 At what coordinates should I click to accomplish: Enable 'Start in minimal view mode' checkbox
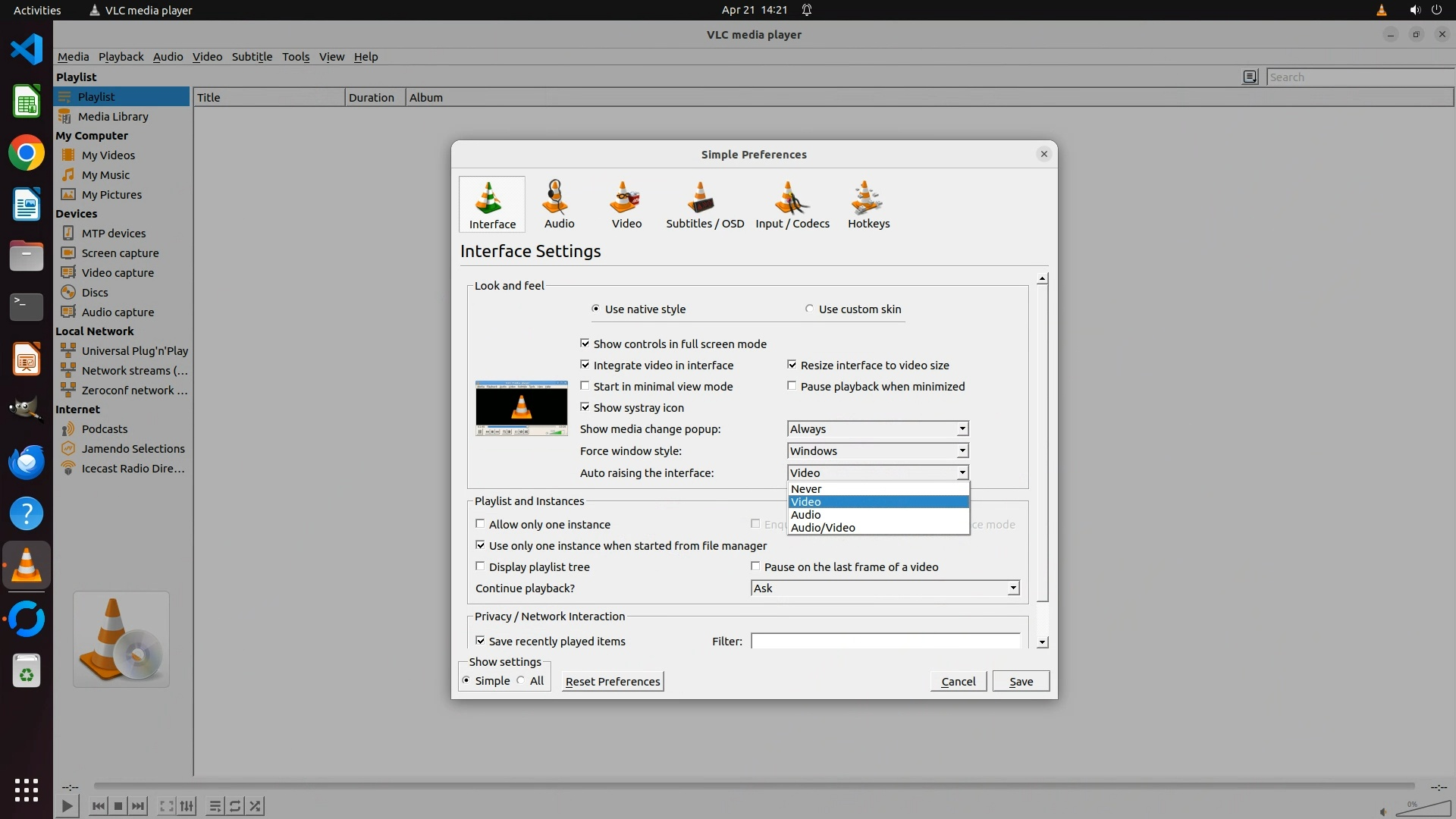(x=585, y=386)
